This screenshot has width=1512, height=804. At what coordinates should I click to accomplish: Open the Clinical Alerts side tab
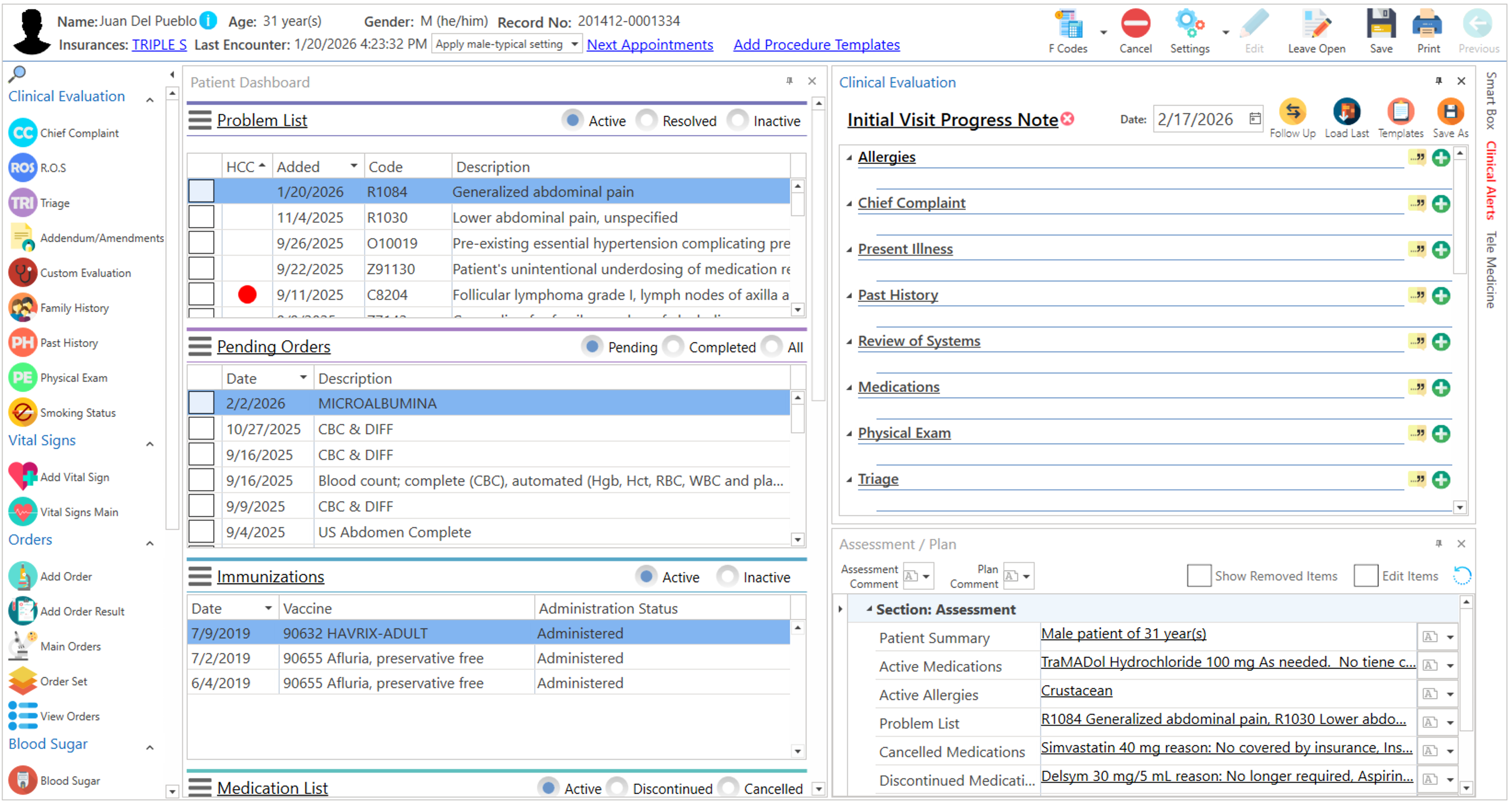point(1491,181)
